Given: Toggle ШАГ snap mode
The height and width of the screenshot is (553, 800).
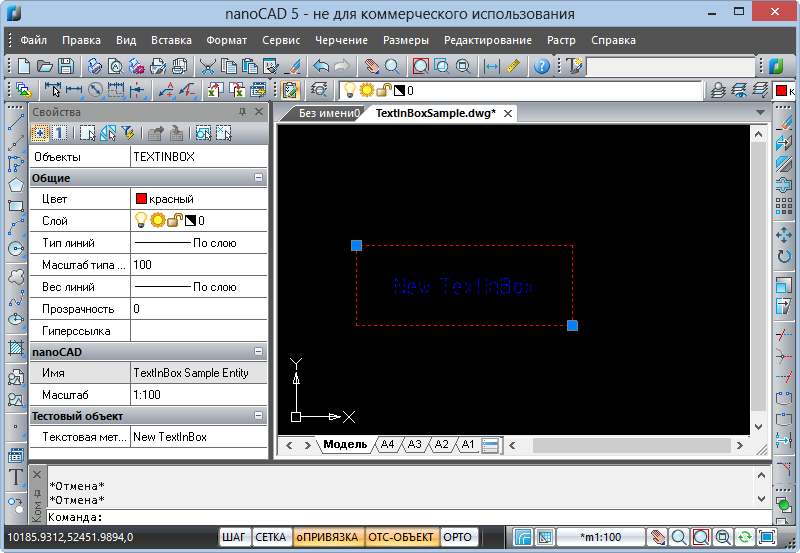Looking at the screenshot, I should click(x=234, y=537).
